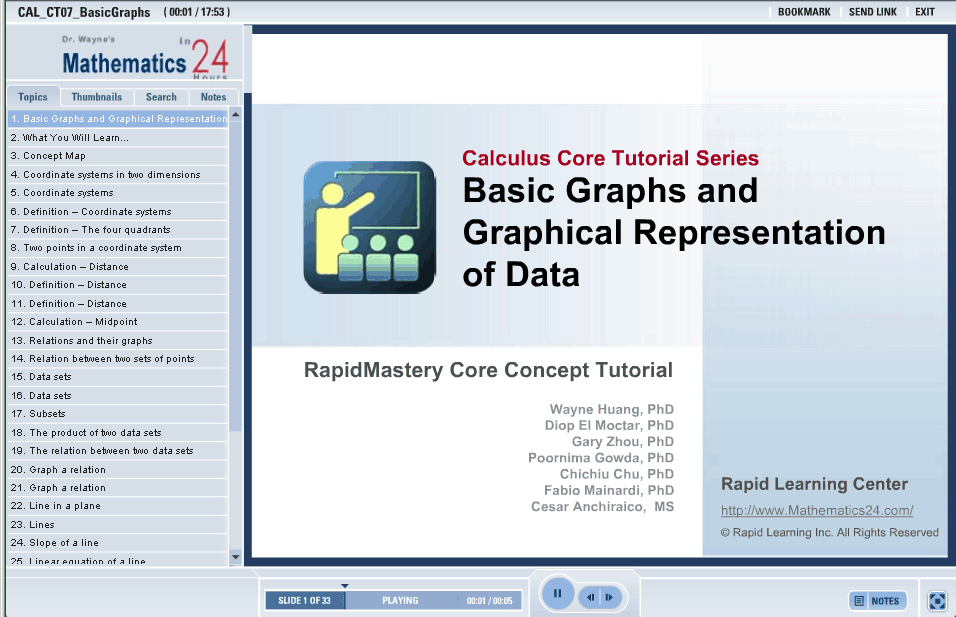
Task: Open the Notes tab in sidebar
Action: 213,97
